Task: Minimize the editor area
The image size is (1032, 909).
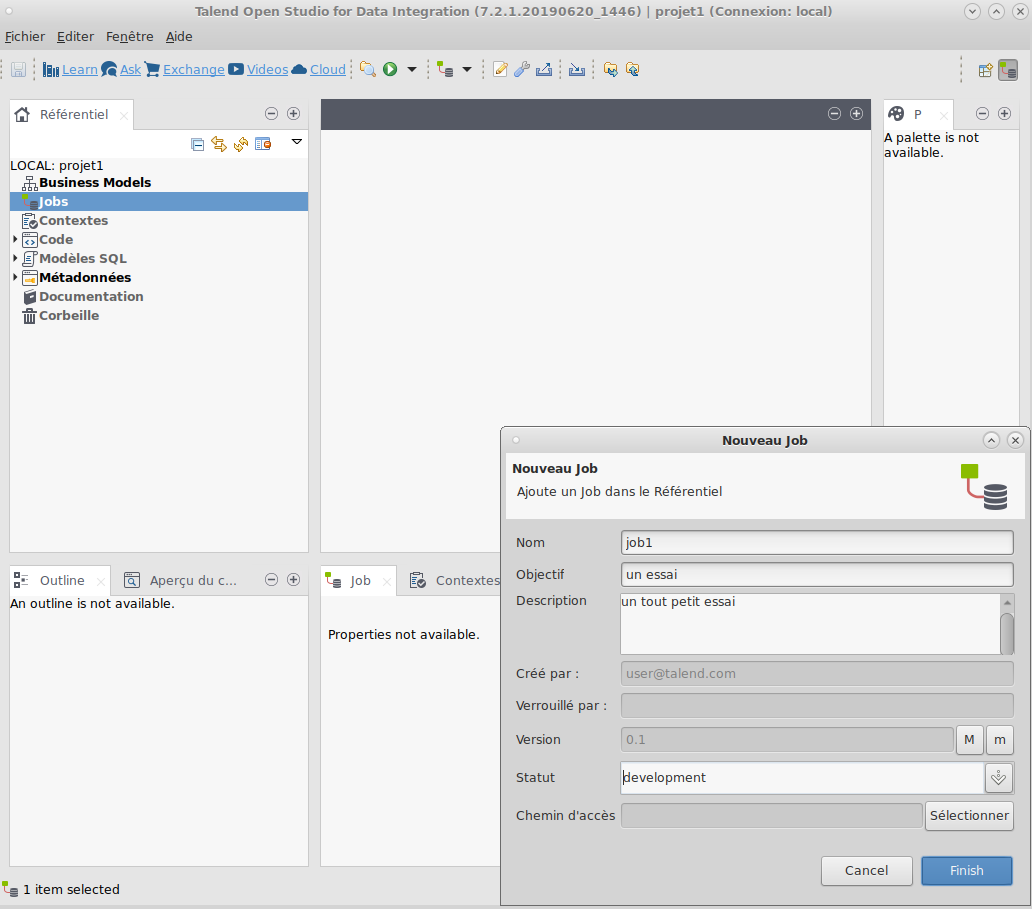Action: 835,113
